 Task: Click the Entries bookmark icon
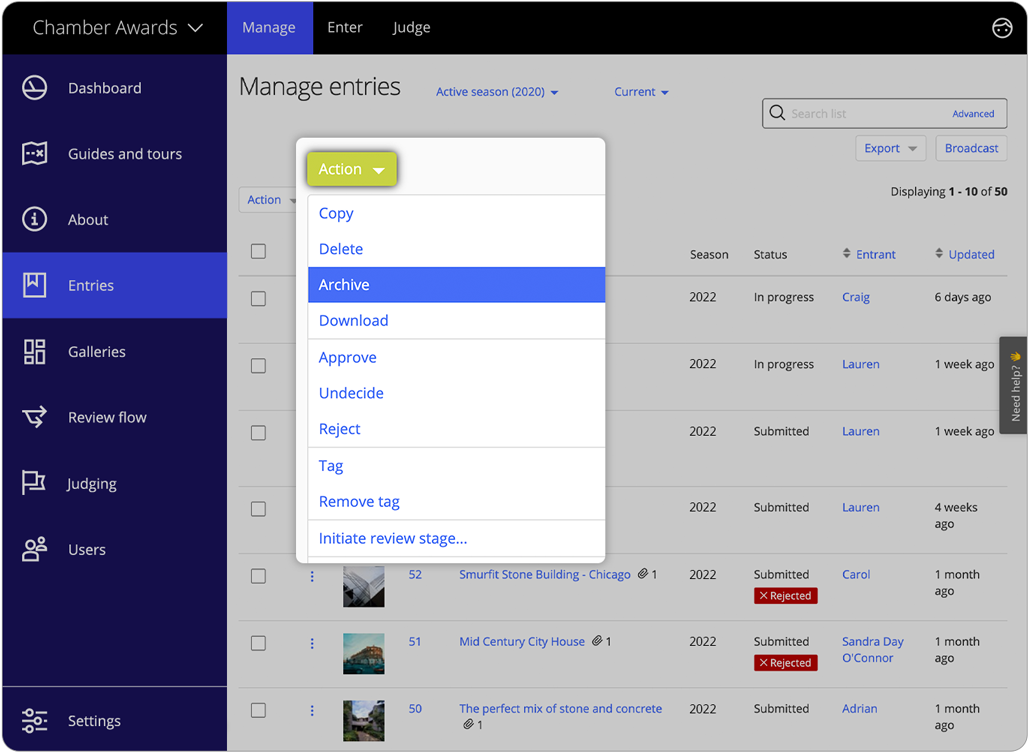point(33,285)
